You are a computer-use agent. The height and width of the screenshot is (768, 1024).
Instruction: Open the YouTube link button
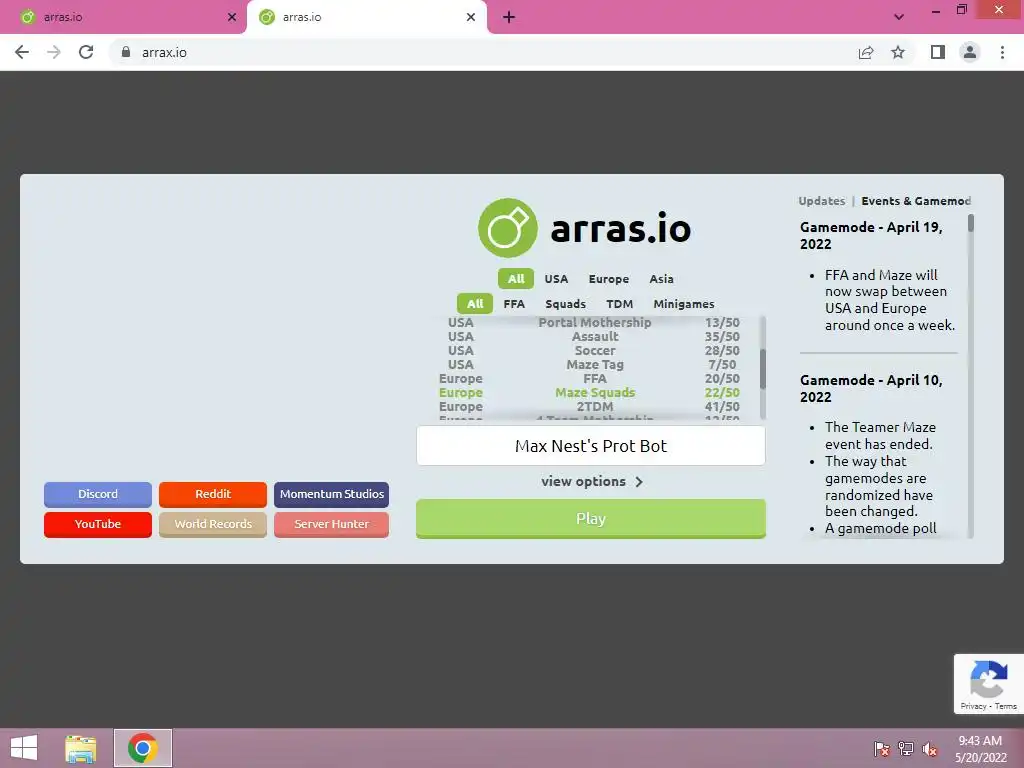98,524
